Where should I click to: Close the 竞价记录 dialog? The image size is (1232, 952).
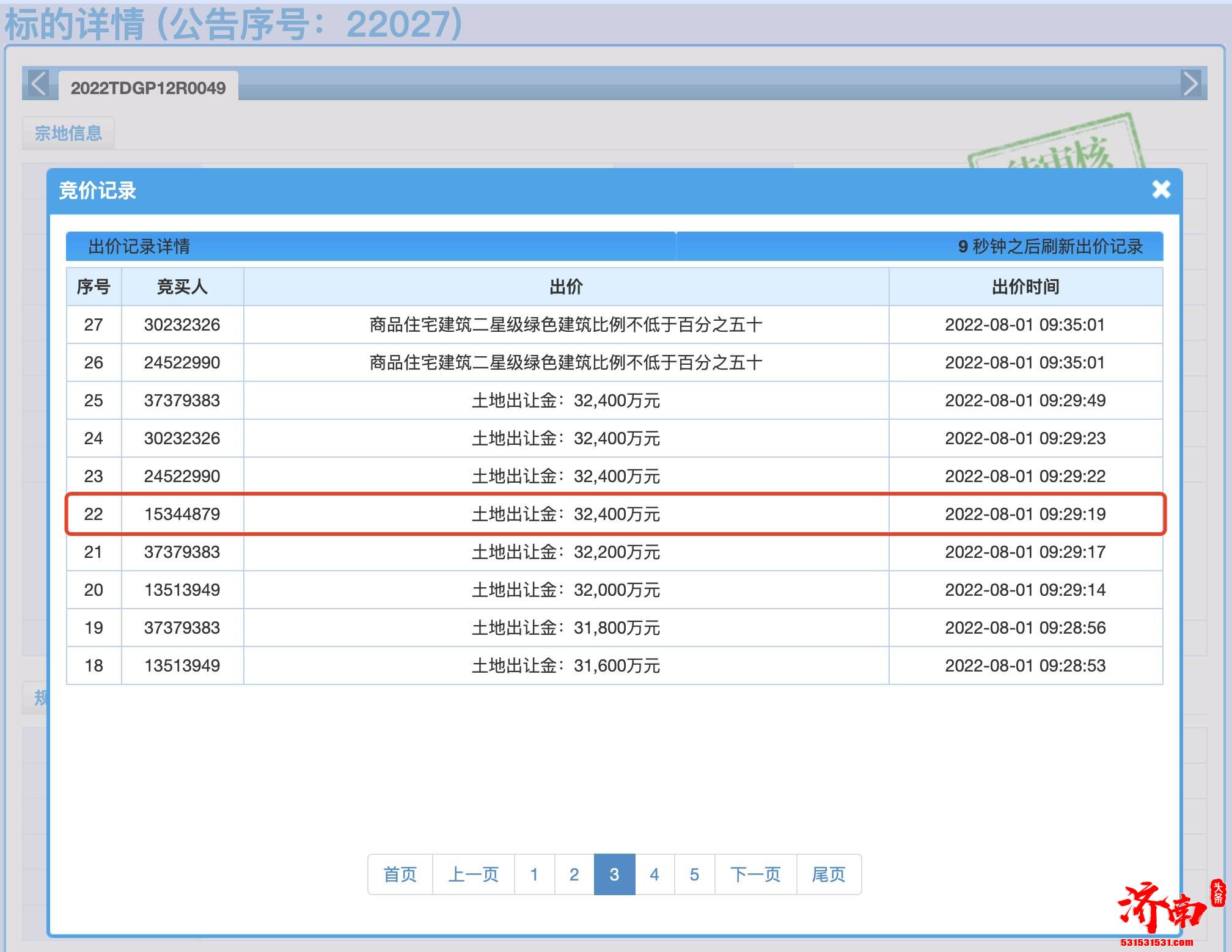point(1161,189)
